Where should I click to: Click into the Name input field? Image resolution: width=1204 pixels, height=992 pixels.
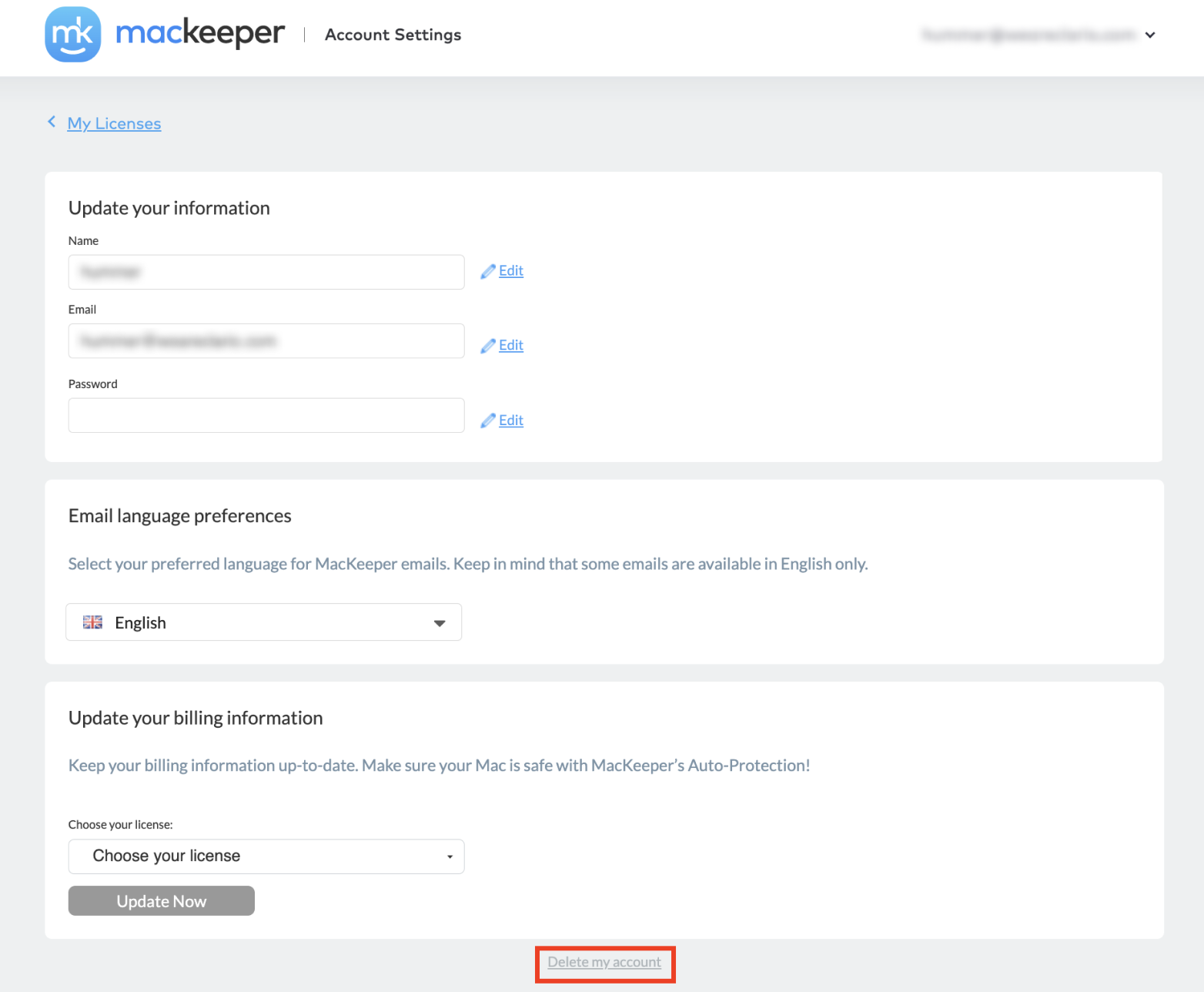point(266,272)
